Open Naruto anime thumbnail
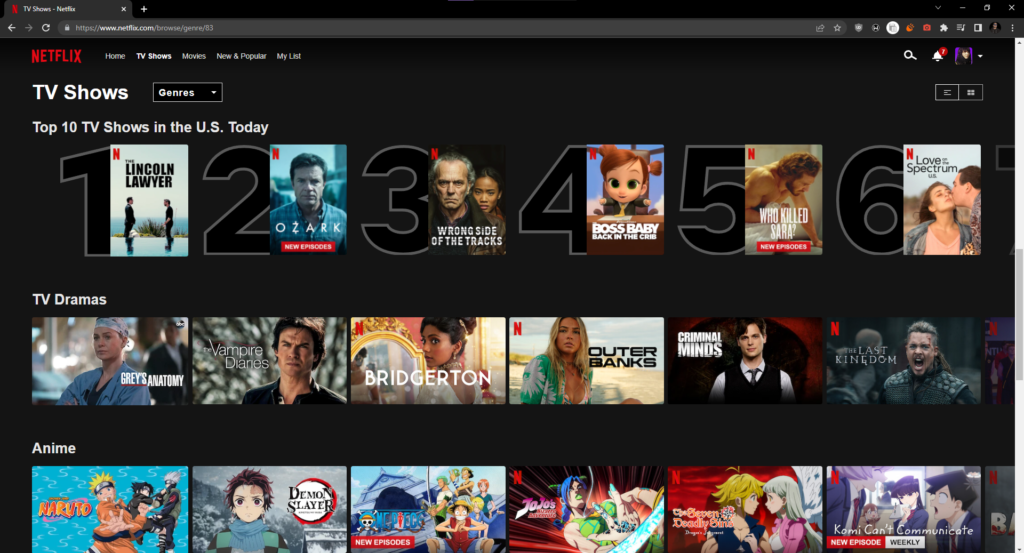The width and height of the screenshot is (1024, 553). point(110,509)
